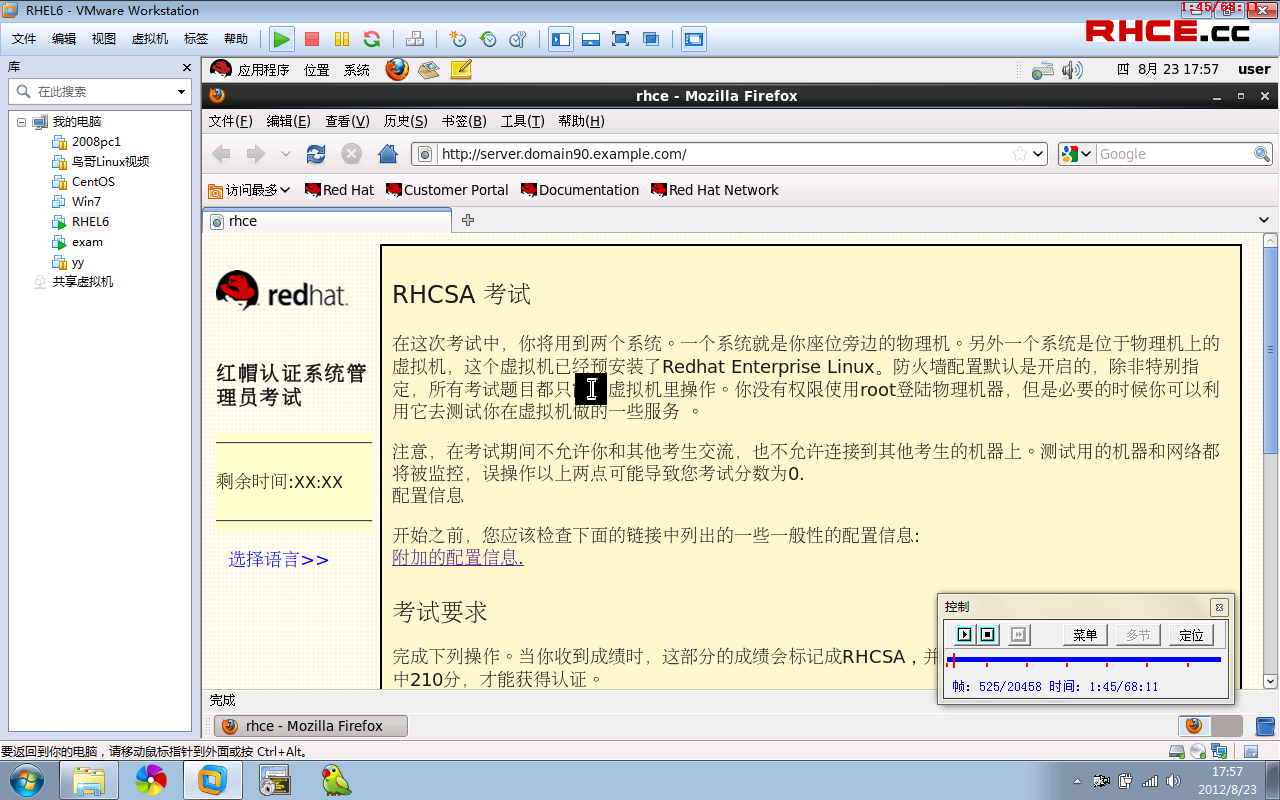
Task: Open VMware 视图 menu
Action: coord(104,39)
